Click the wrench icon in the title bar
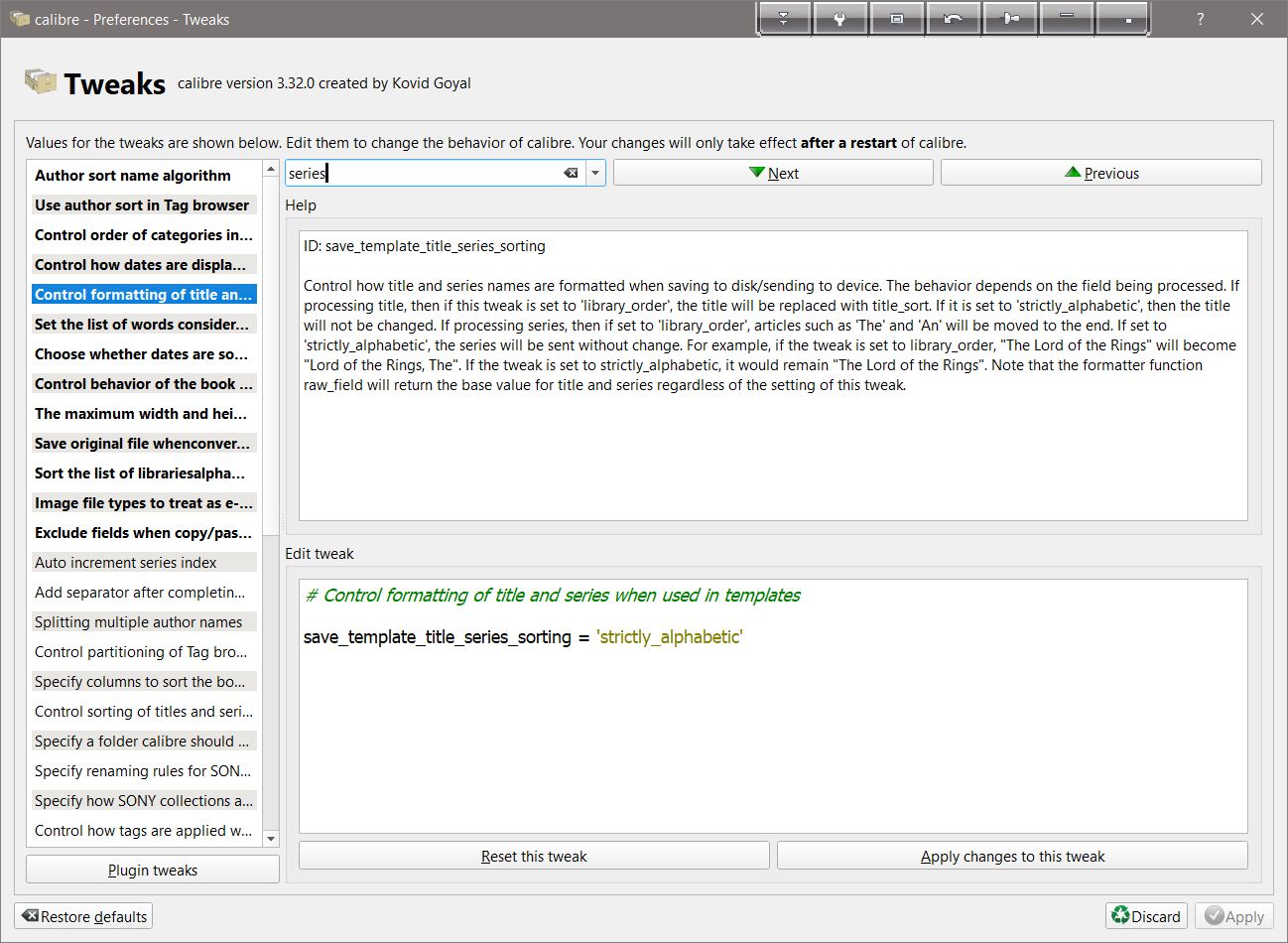 839,19
